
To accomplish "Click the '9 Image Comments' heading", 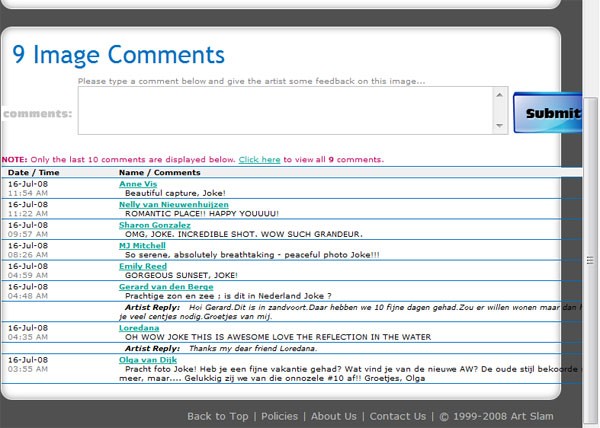I will click(x=118, y=55).
